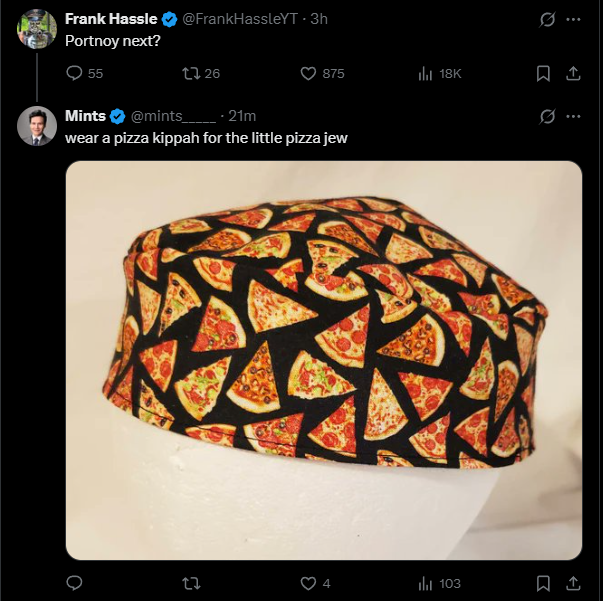Open Grok action on the Mints tweet
This screenshot has width=603, height=601.
click(547, 116)
